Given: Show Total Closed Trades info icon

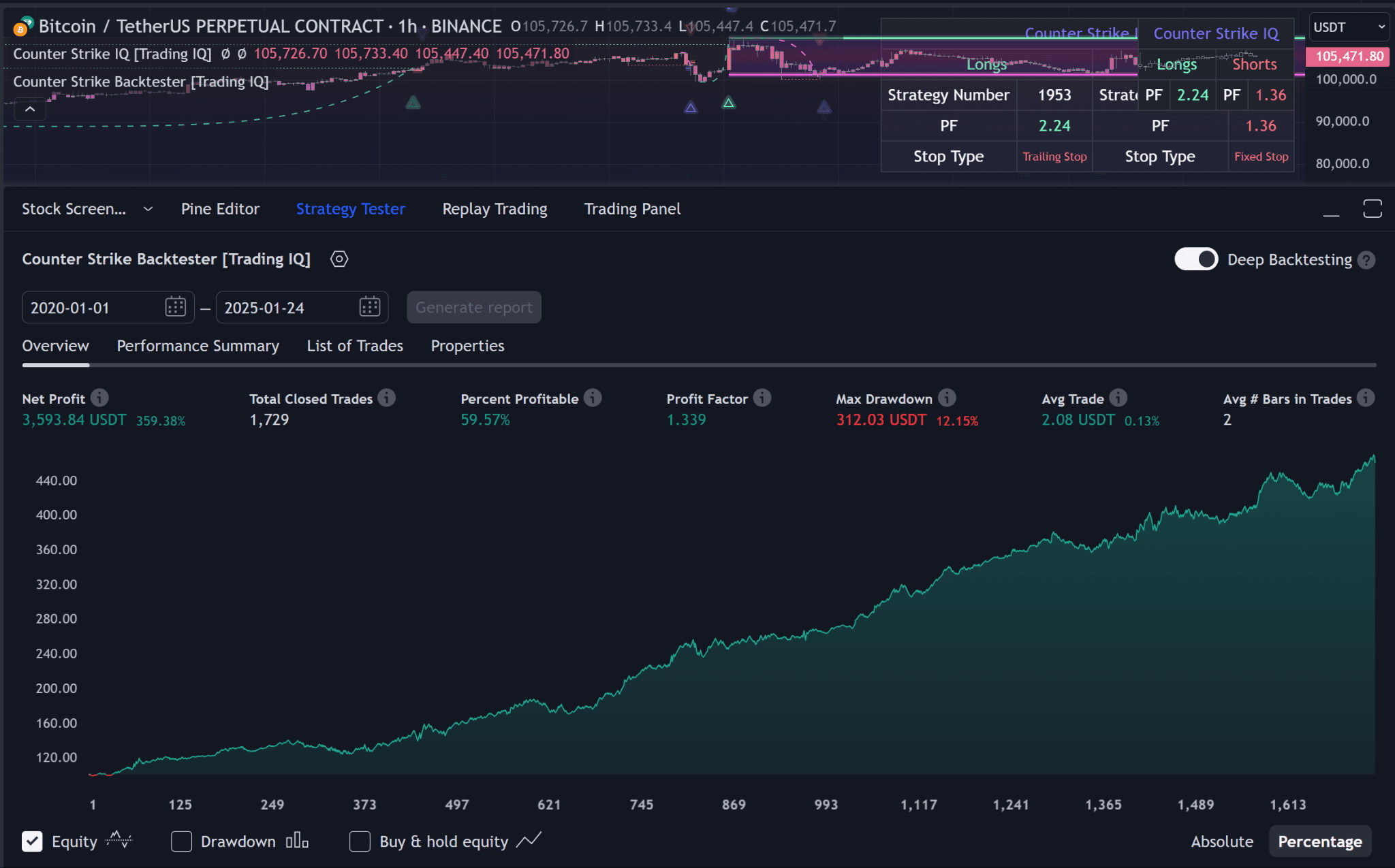Looking at the screenshot, I should click(x=387, y=398).
